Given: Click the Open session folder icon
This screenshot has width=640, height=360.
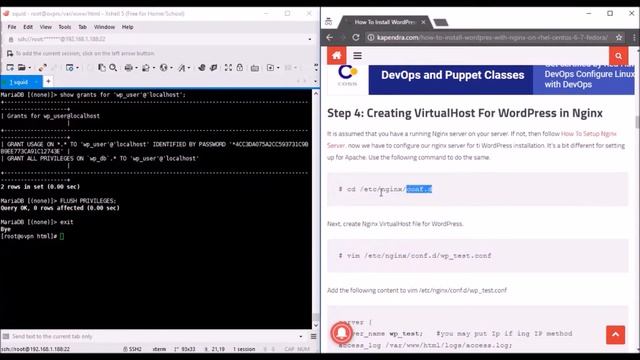Looking at the screenshot, I should click(x=22, y=68).
